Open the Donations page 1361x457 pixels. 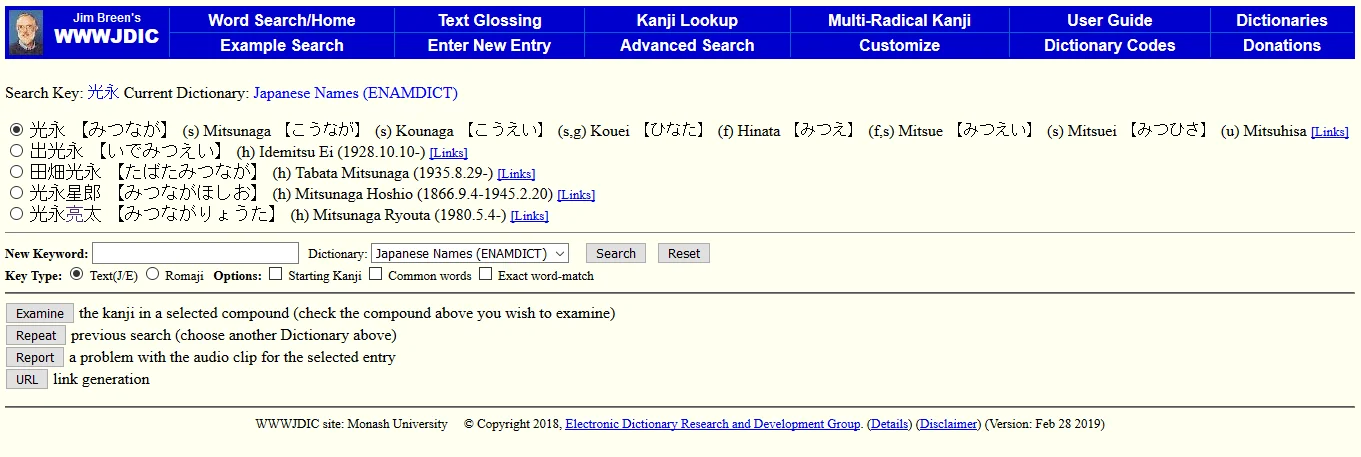coord(1282,45)
